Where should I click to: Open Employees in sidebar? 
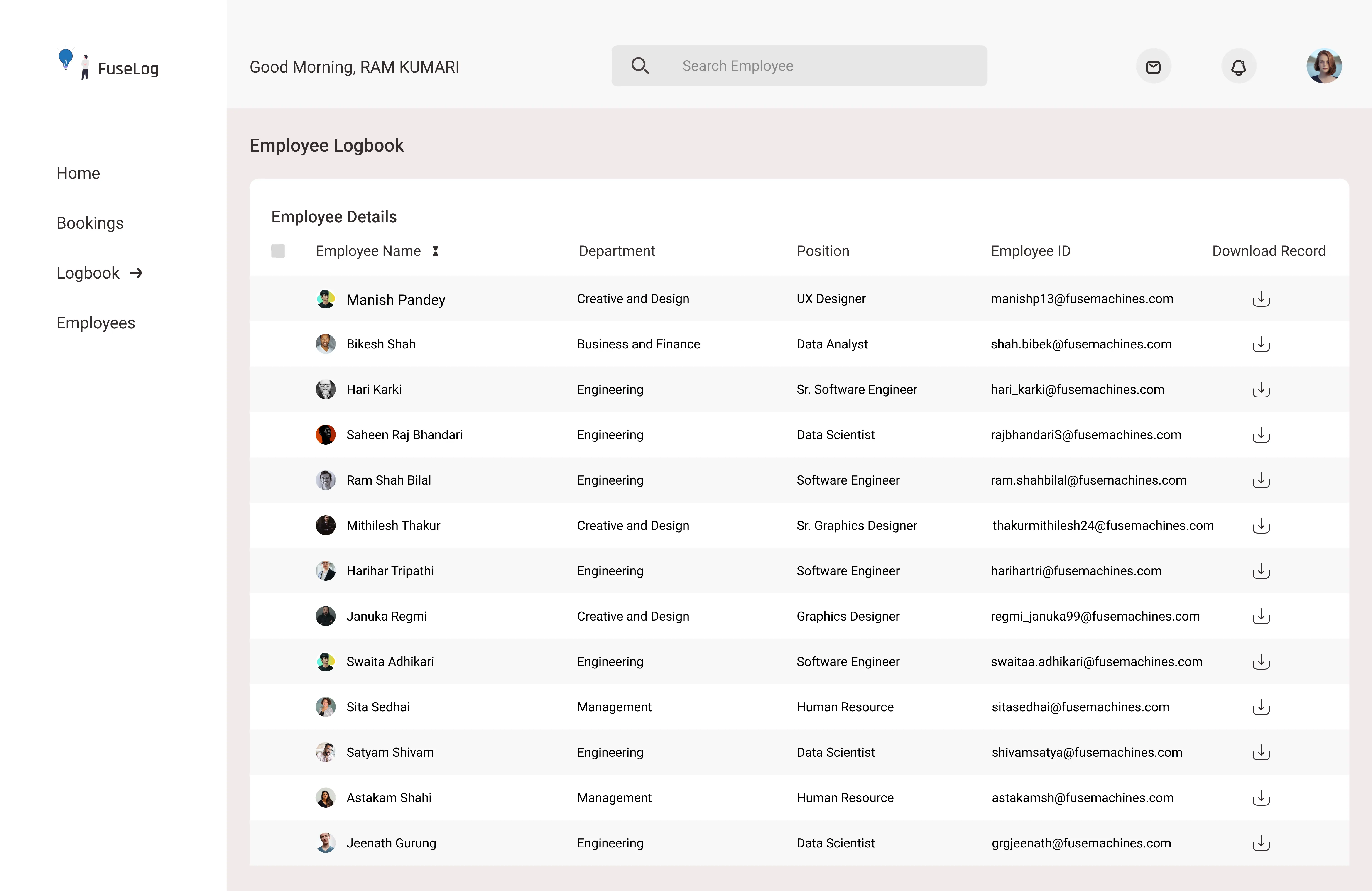click(x=96, y=323)
